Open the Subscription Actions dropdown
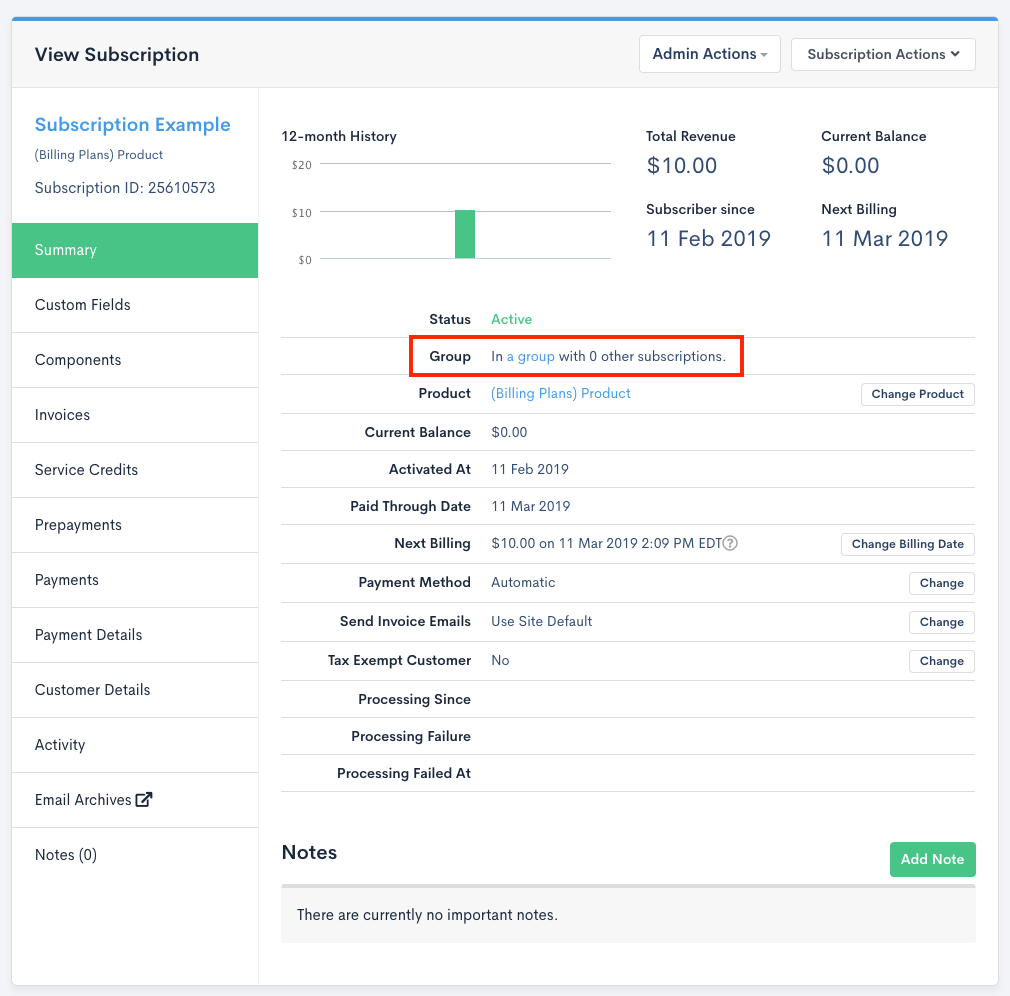Image resolution: width=1010 pixels, height=996 pixels. point(883,54)
